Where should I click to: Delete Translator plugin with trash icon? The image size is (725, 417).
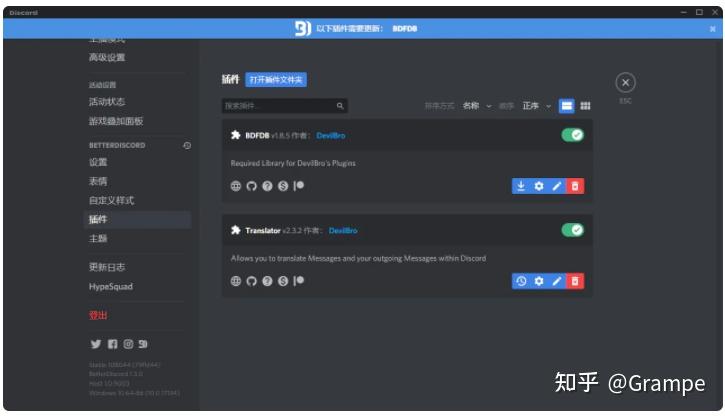click(575, 281)
